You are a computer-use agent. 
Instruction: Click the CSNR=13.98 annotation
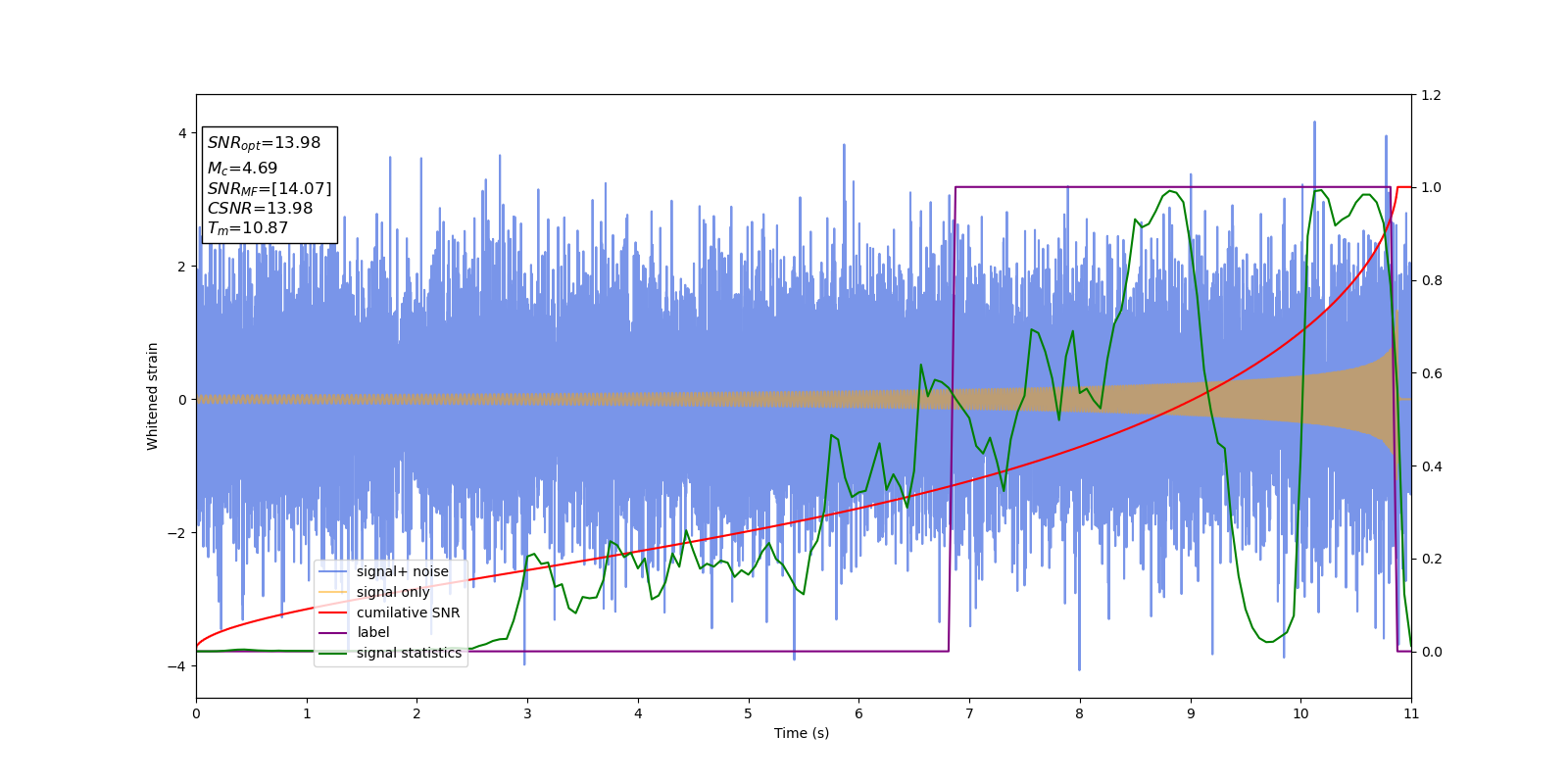tap(260, 208)
